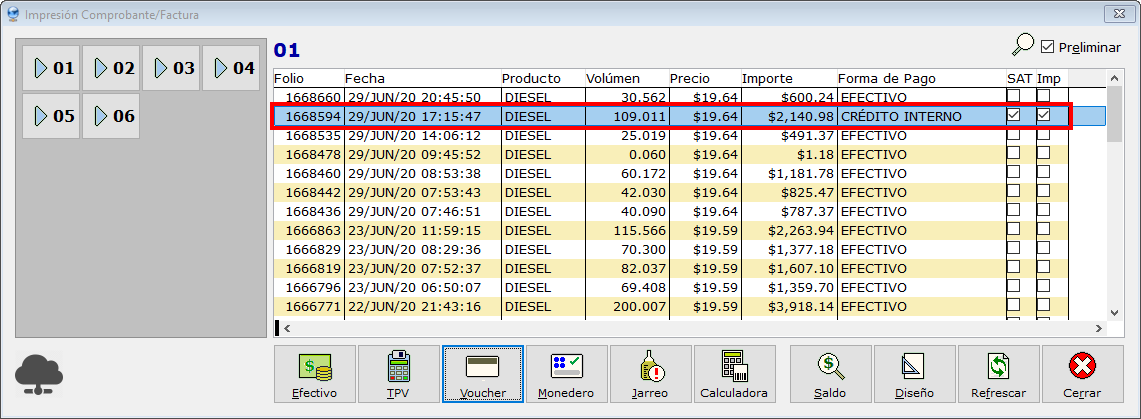The image size is (1141, 419).
Task: Click the Fecha column header
Action: (420, 78)
